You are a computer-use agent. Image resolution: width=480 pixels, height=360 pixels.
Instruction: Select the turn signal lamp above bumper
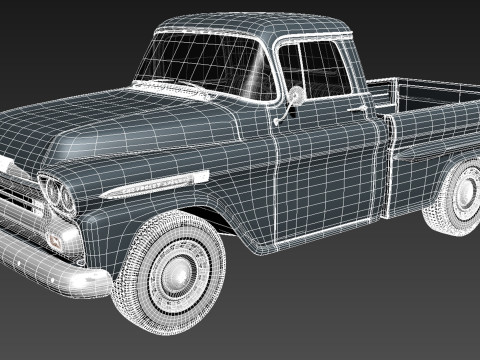click(55, 242)
